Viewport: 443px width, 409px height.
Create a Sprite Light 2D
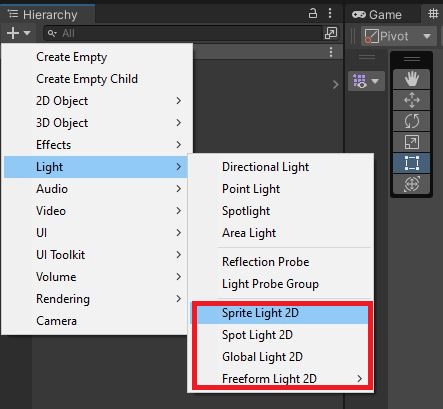pyautogui.click(x=281, y=313)
